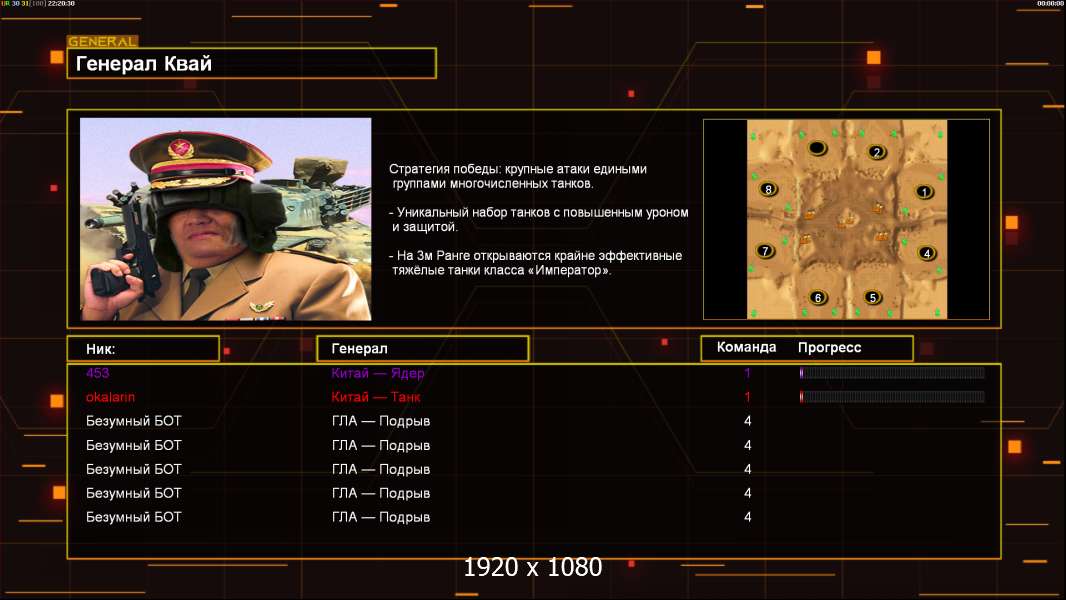Click the 'Генерал' column header

tap(423, 349)
